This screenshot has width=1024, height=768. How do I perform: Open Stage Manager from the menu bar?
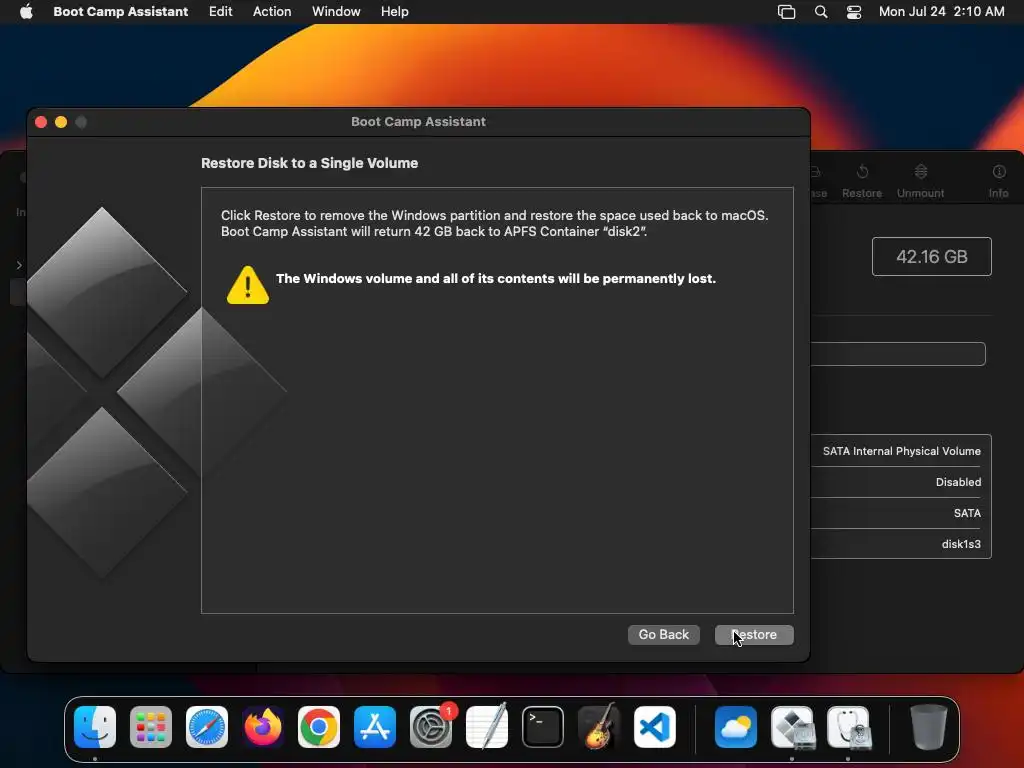[786, 12]
